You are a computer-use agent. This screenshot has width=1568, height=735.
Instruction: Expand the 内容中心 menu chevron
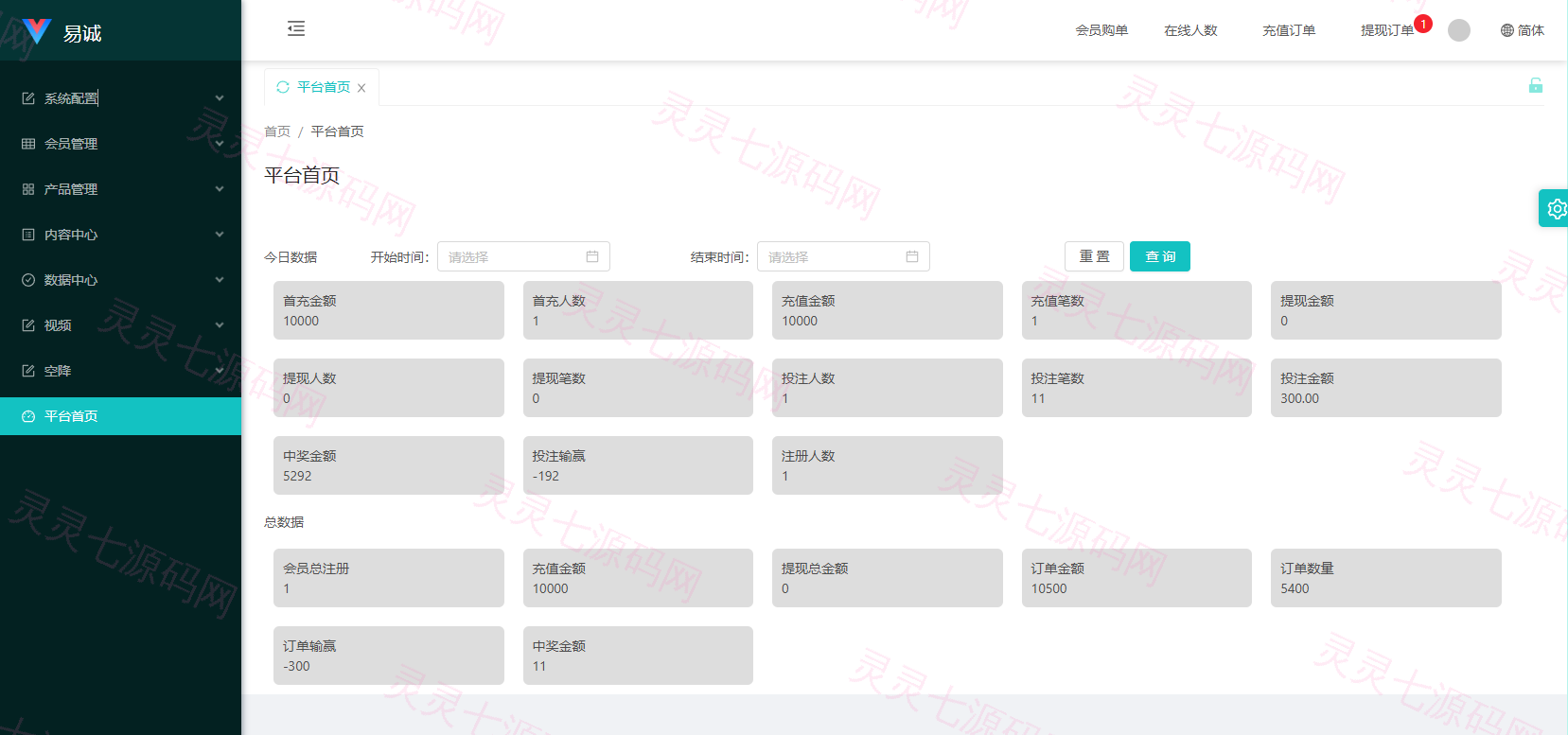point(220,235)
